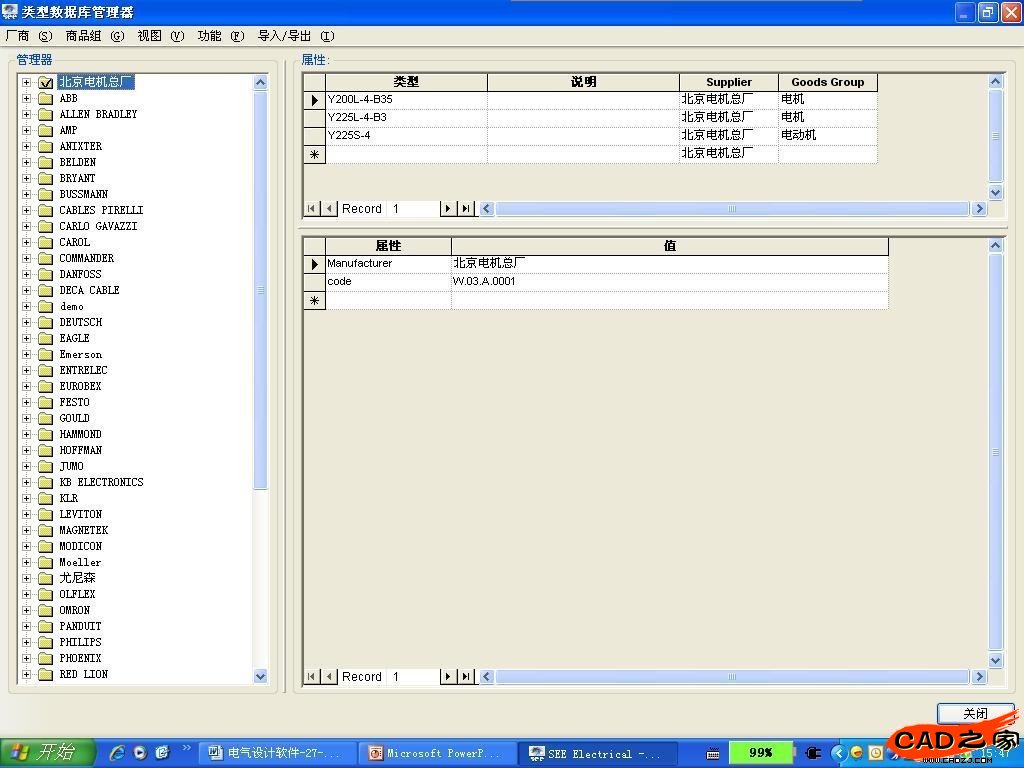Expand the ALLEN BRADLEY tree node
This screenshot has width=1024, height=768.
[x=27, y=114]
